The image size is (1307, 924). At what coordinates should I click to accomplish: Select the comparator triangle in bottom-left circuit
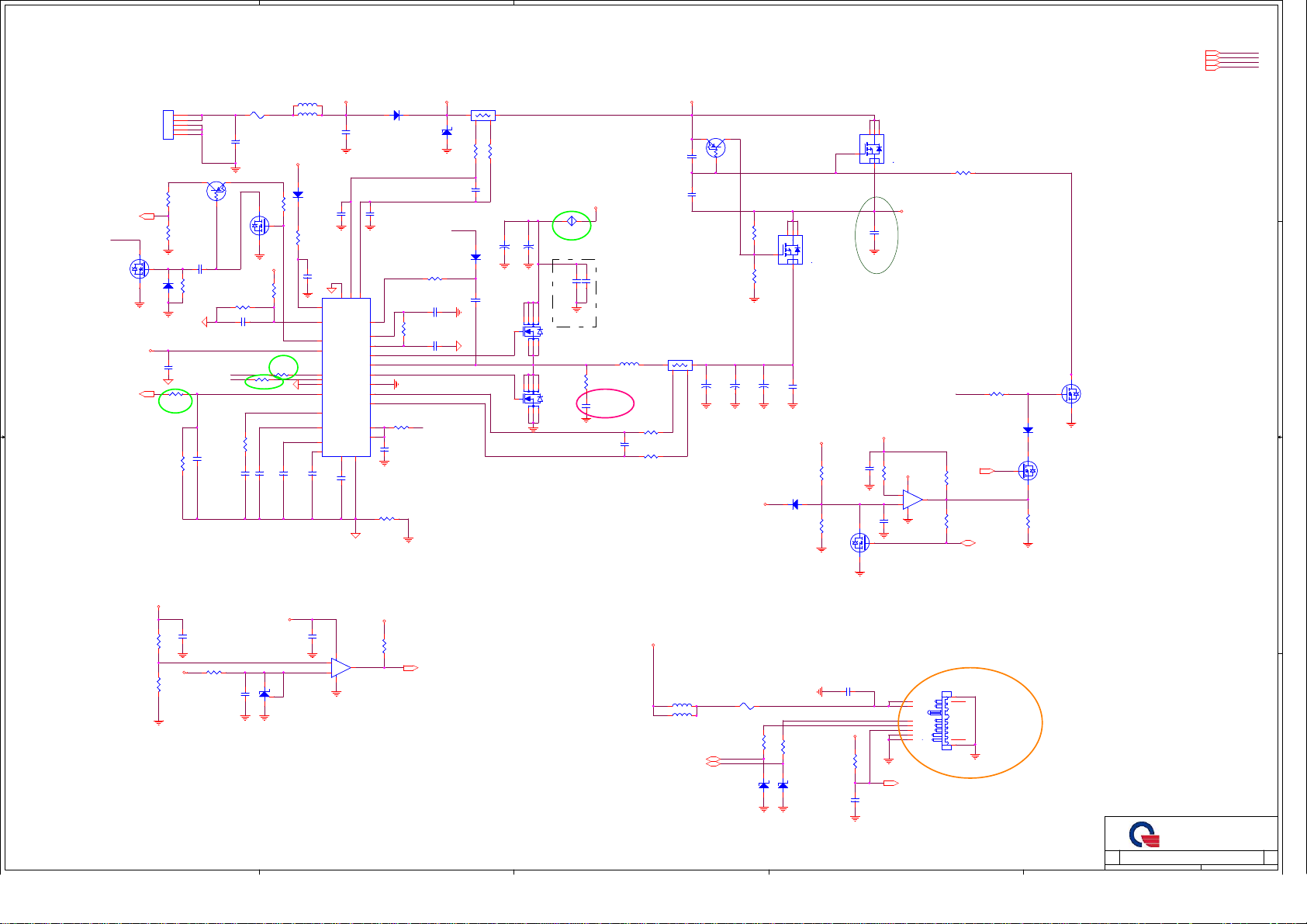click(341, 667)
